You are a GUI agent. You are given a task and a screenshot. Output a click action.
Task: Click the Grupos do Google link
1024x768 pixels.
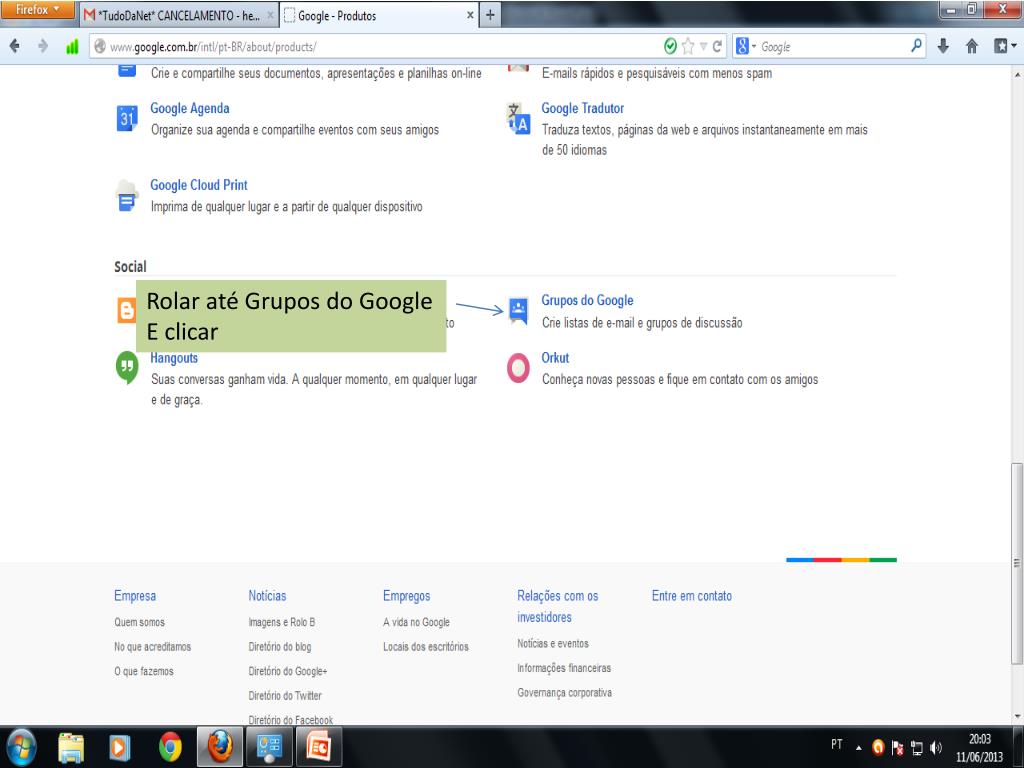pyautogui.click(x=587, y=300)
